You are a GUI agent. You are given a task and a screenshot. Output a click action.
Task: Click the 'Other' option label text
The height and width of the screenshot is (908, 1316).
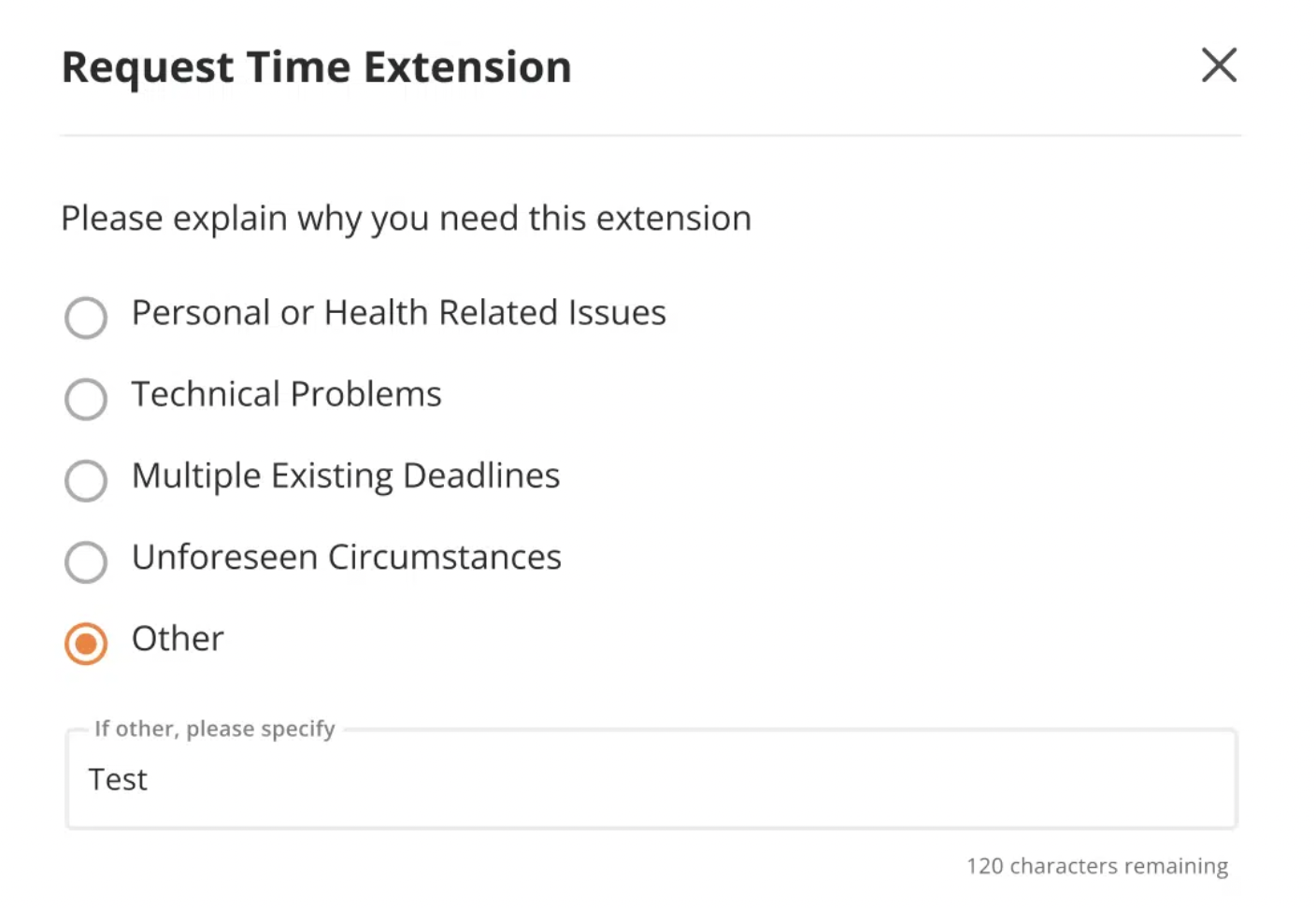[x=178, y=639]
